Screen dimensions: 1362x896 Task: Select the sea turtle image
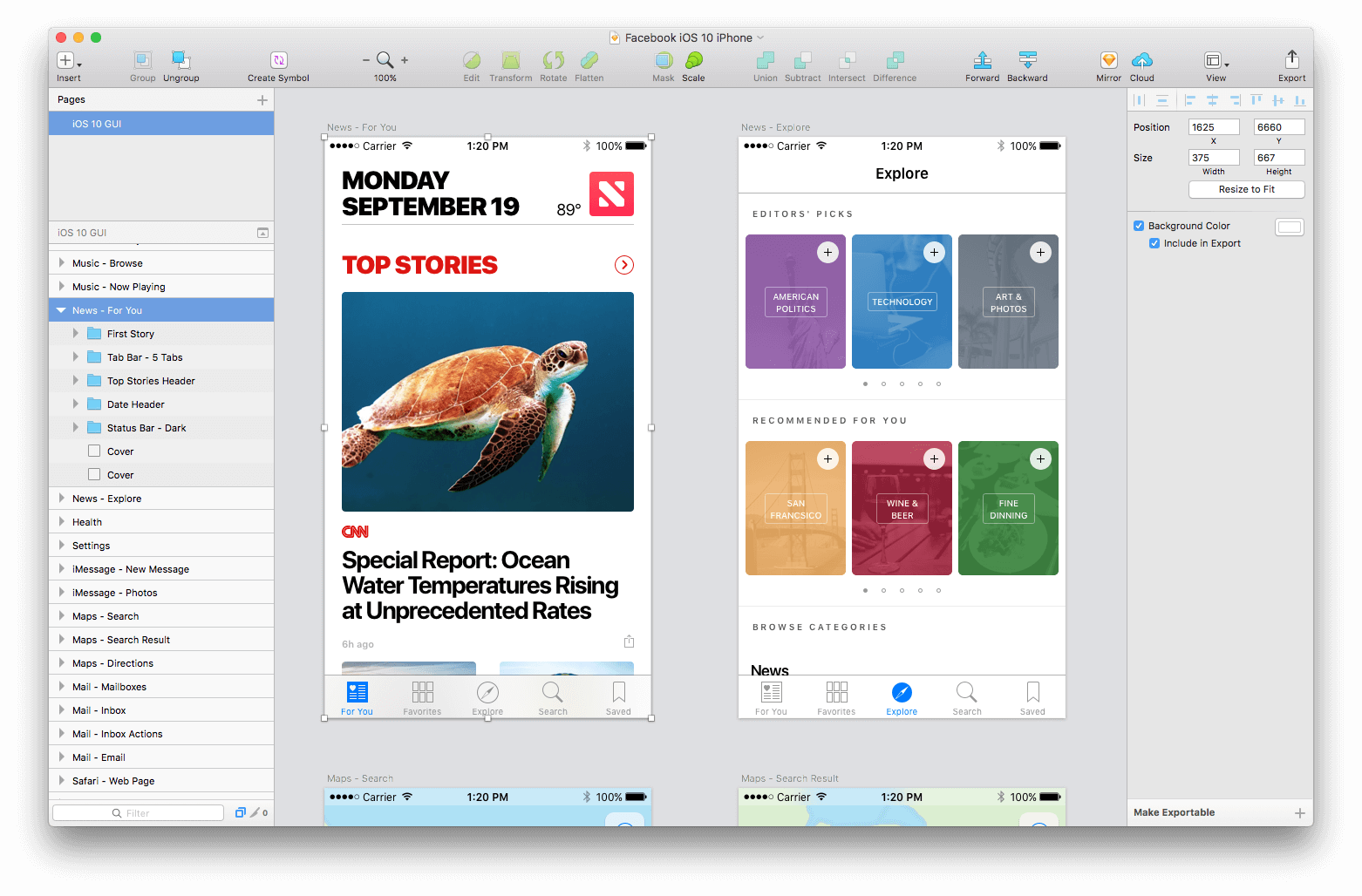pos(487,402)
